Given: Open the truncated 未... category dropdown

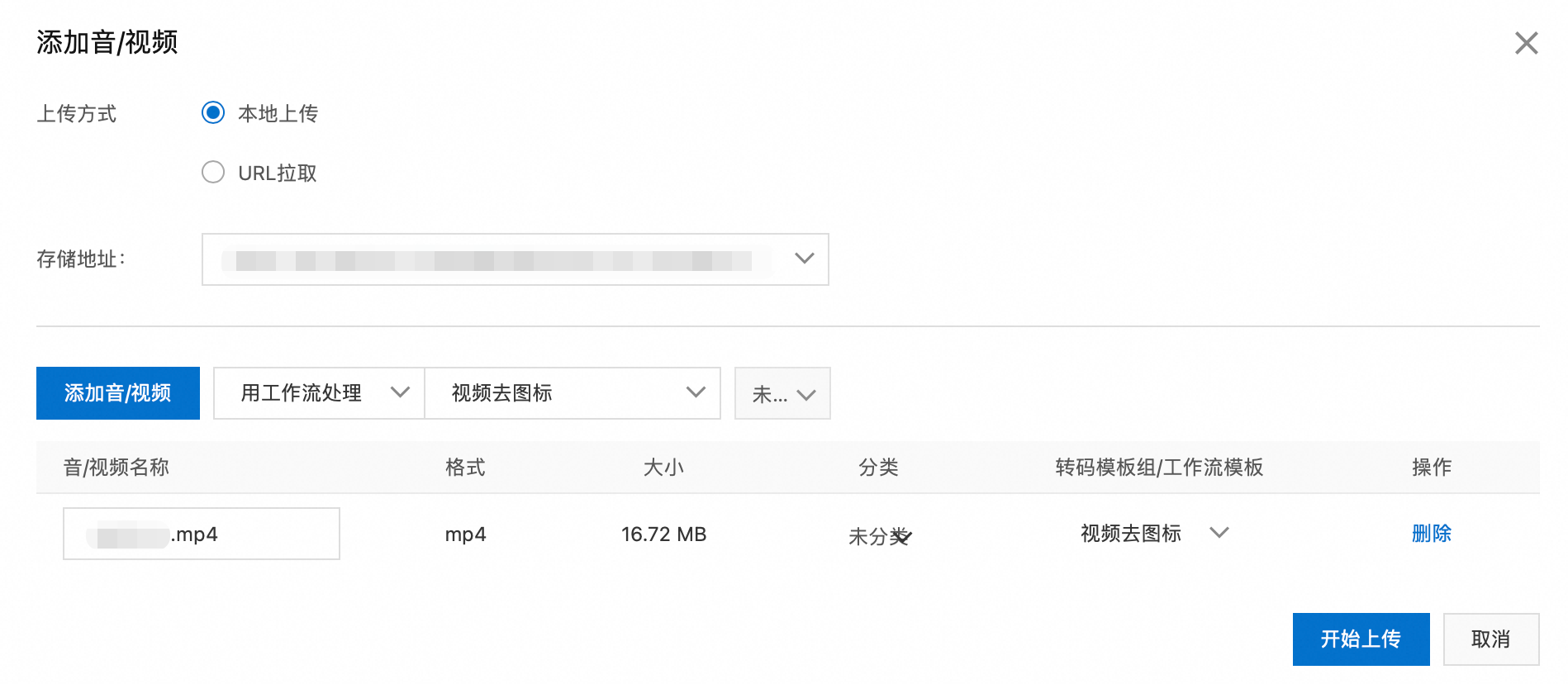Looking at the screenshot, I should tap(782, 394).
